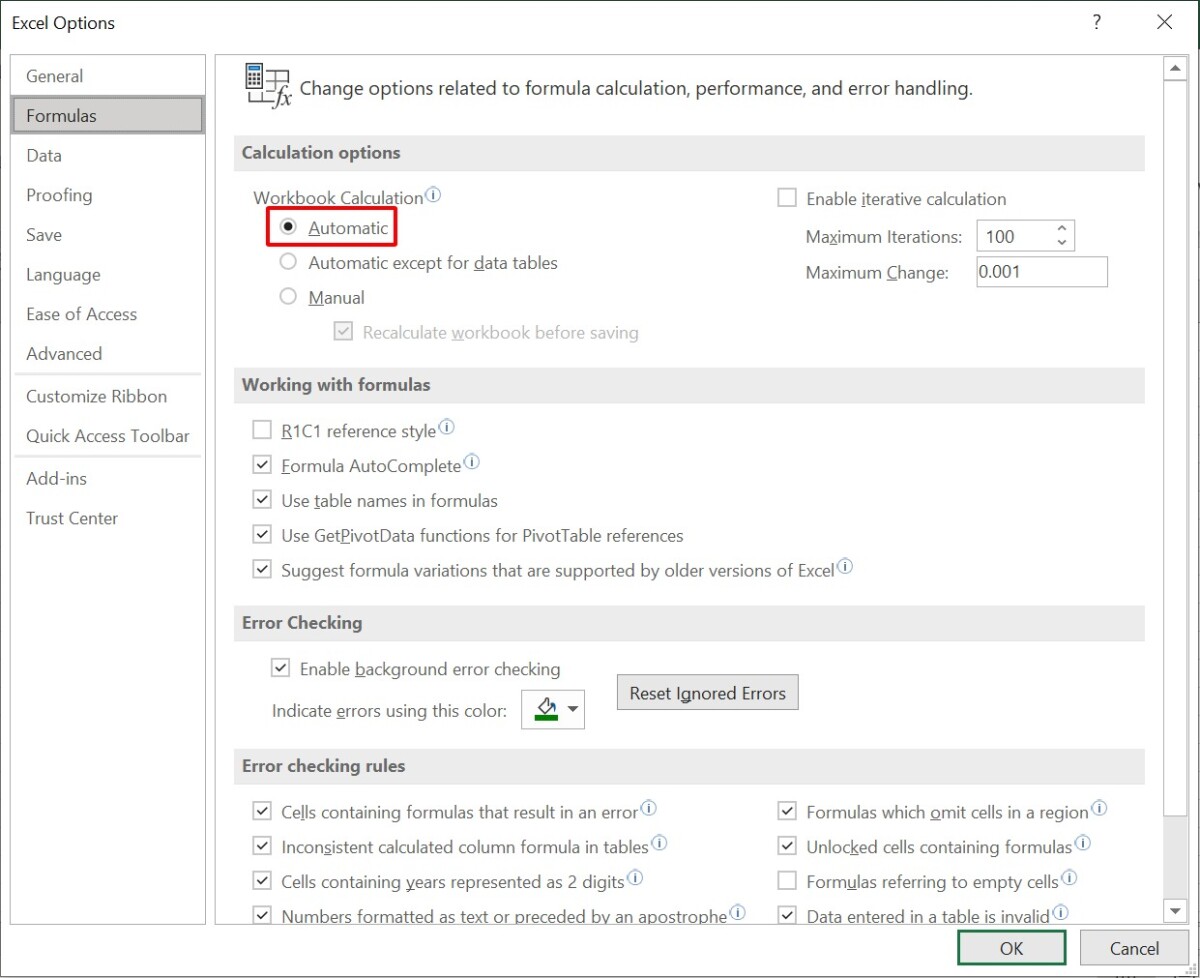Open the Quick Access Toolbar category
1200x978 pixels.
pyautogui.click(x=107, y=436)
